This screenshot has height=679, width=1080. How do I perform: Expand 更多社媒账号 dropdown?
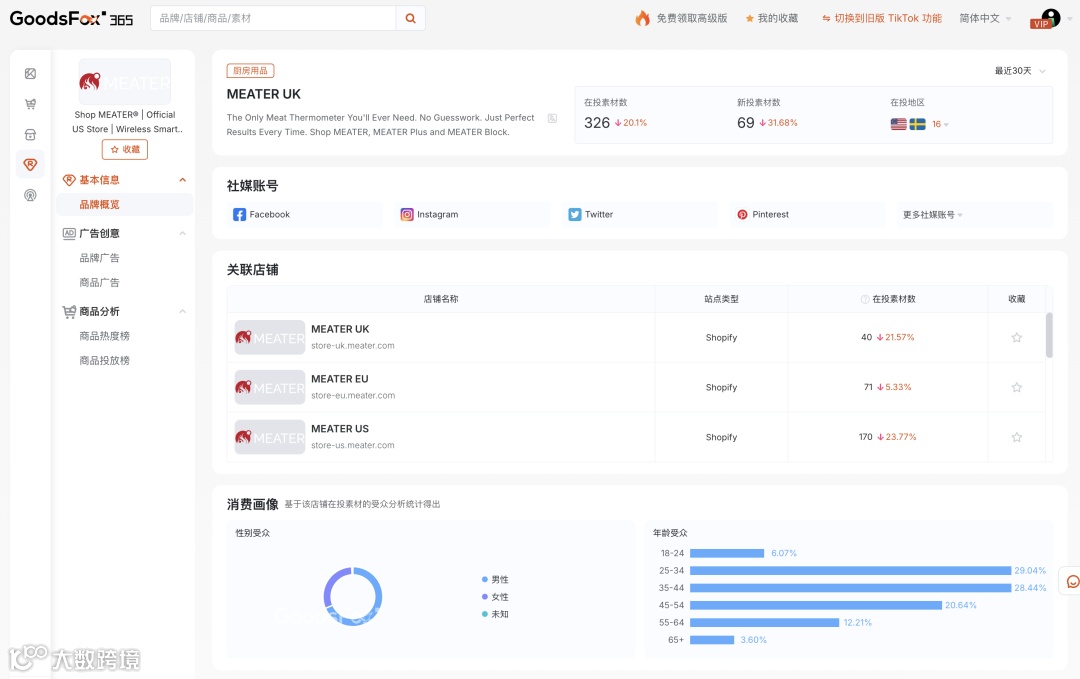click(933, 215)
